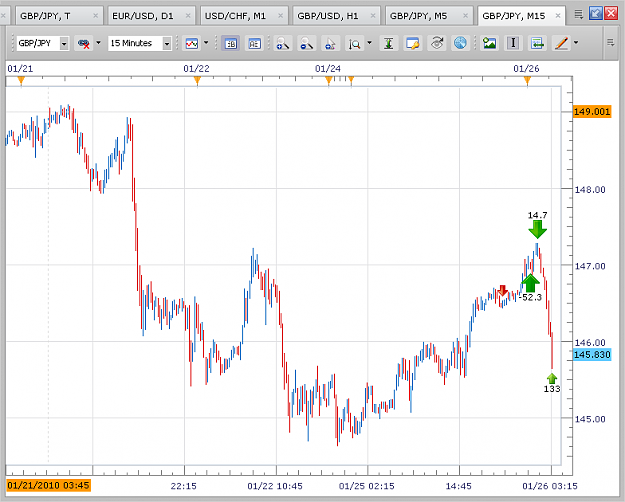Click the blue 145.830 current price label
Image resolution: width=625 pixels, height=502 pixels.
click(592, 354)
